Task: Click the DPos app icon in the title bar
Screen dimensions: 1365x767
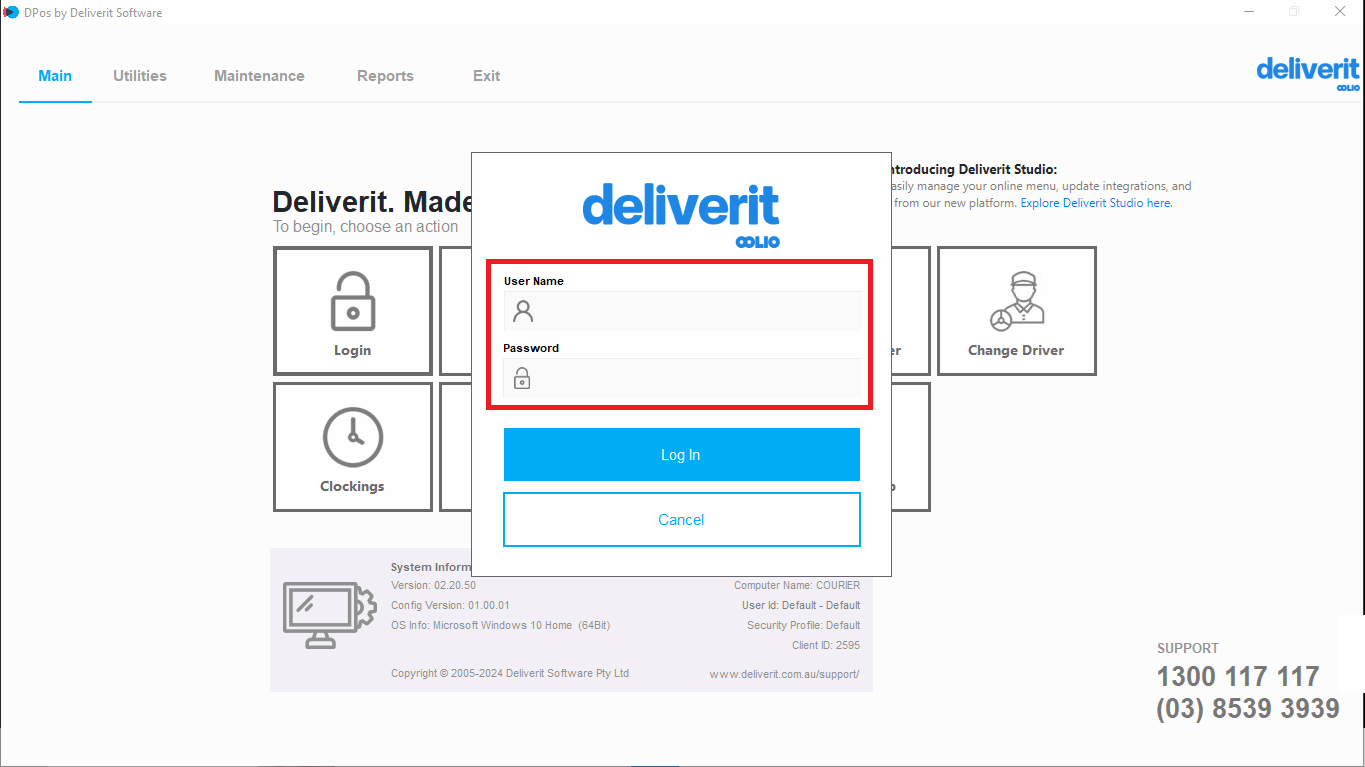Action: click(x=11, y=12)
